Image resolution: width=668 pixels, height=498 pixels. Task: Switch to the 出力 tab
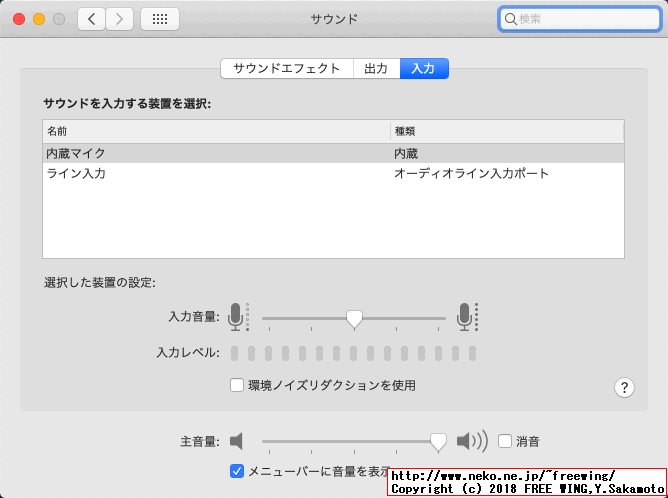[x=376, y=69]
